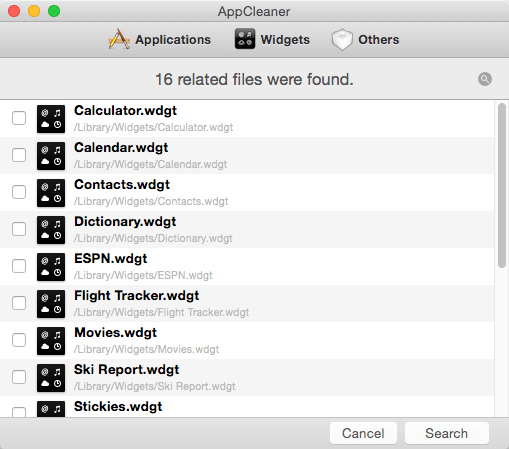Select the ESPN.wdgt file name
This screenshot has height=449, width=509.
pos(111,259)
